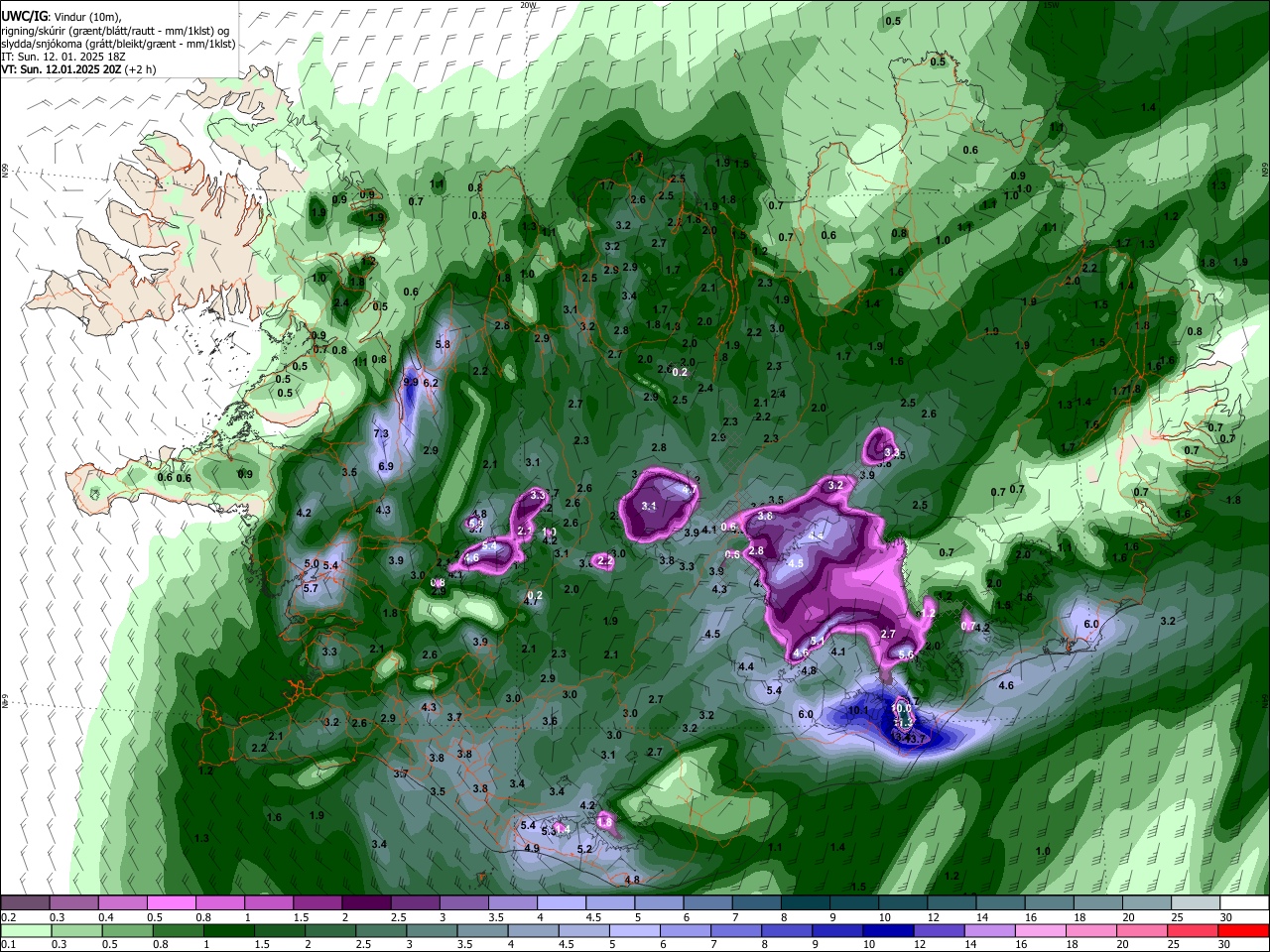Click the 10.1 value in blue area
The height and width of the screenshot is (952, 1270).
(859, 710)
